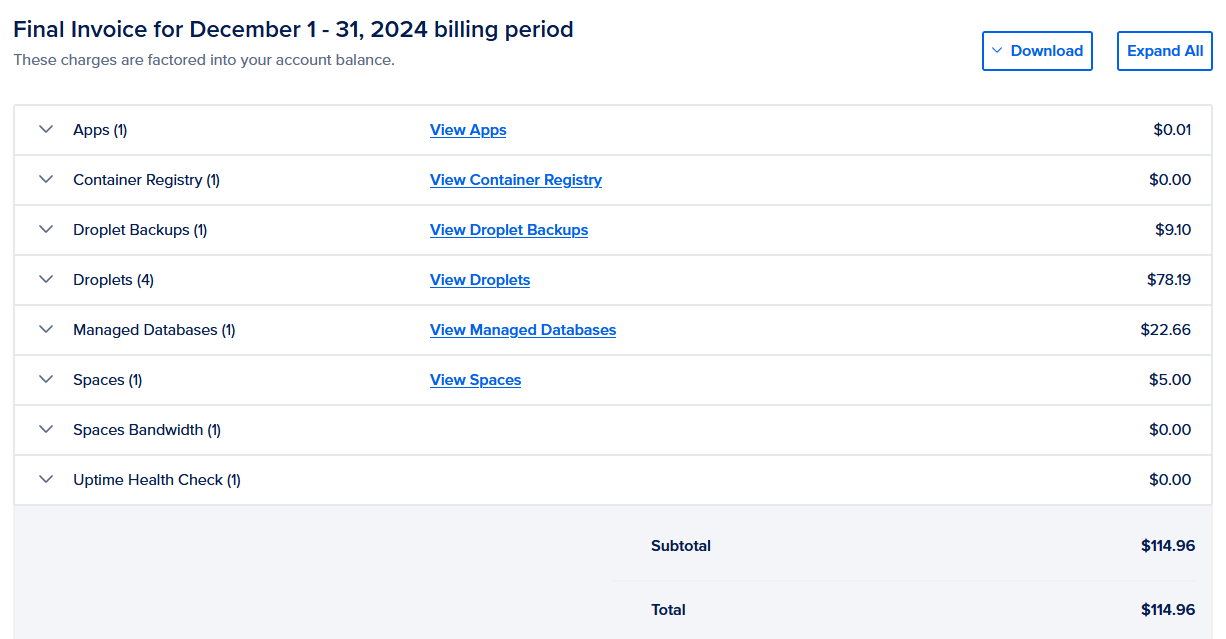The image size is (1226, 639).
Task: Expand Droplet Backups row chevron
Action: 45,230
